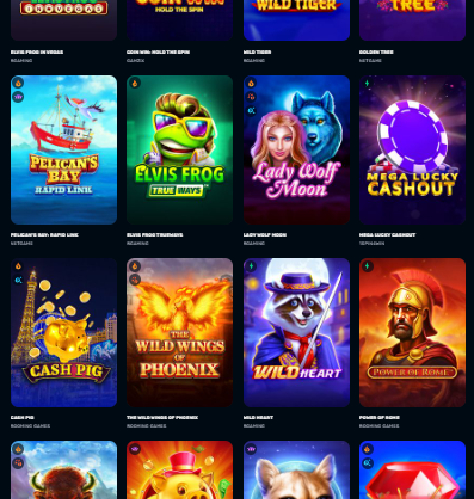Click the blue badge below the flame on Cash Pig
Screen dimensions: 474x499
pos(18,280)
